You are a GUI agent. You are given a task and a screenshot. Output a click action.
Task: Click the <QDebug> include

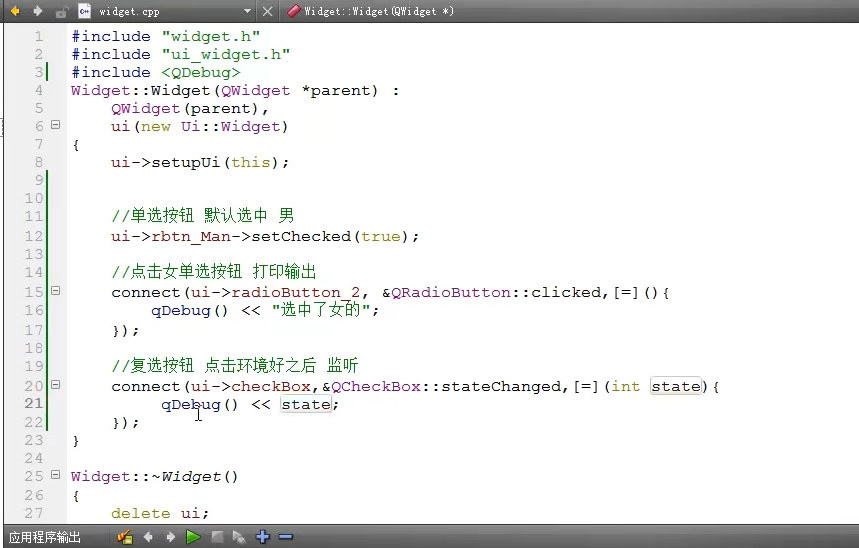point(201,72)
